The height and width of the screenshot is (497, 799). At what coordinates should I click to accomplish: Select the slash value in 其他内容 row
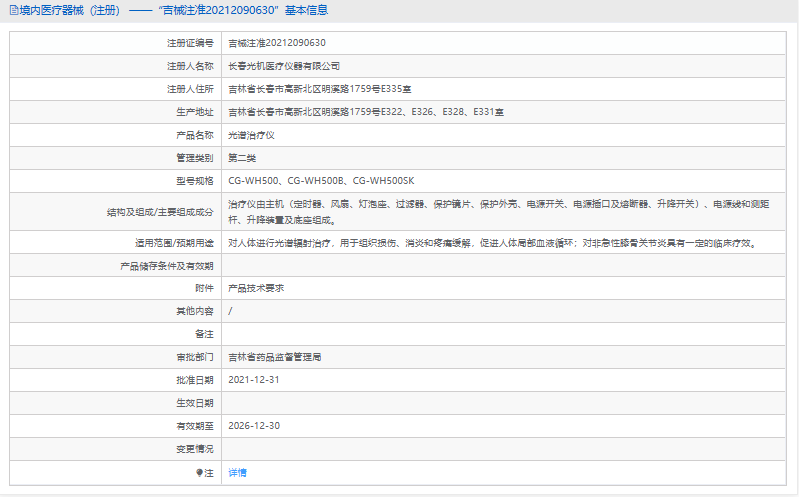point(230,311)
